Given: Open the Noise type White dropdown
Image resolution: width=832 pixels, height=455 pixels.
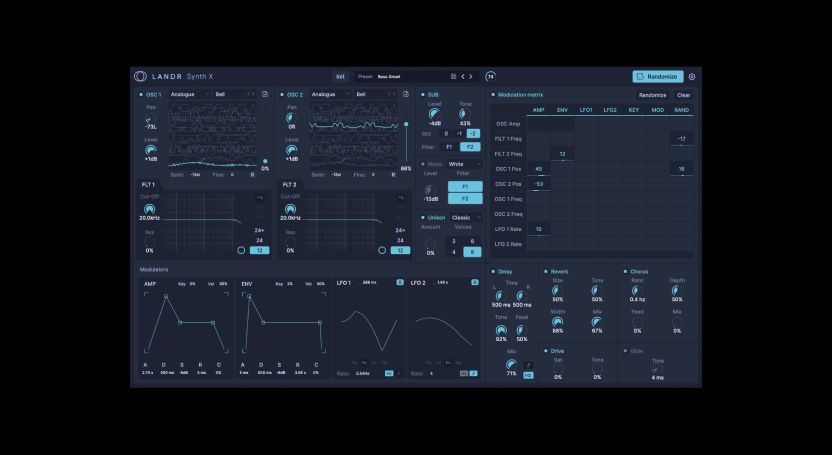Looking at the screenshot, I should (x=465, y=164).
